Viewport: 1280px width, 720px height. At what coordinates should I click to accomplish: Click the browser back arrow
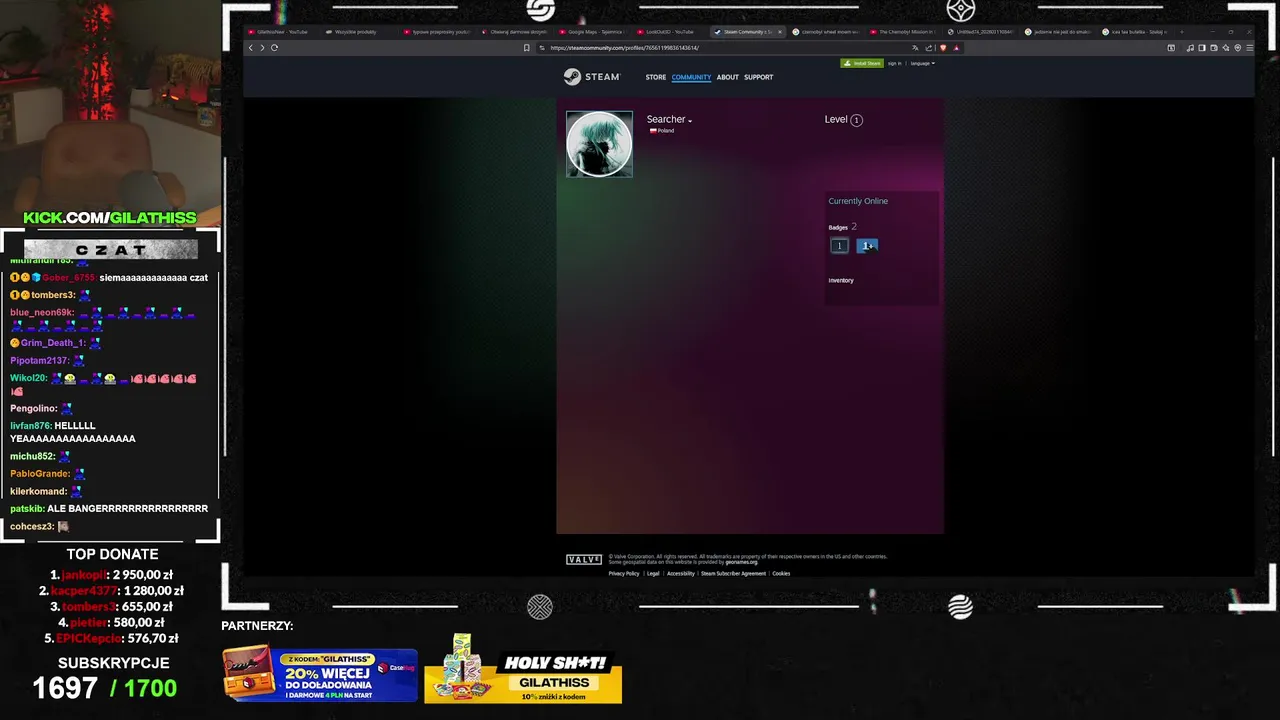click(251, 47)
